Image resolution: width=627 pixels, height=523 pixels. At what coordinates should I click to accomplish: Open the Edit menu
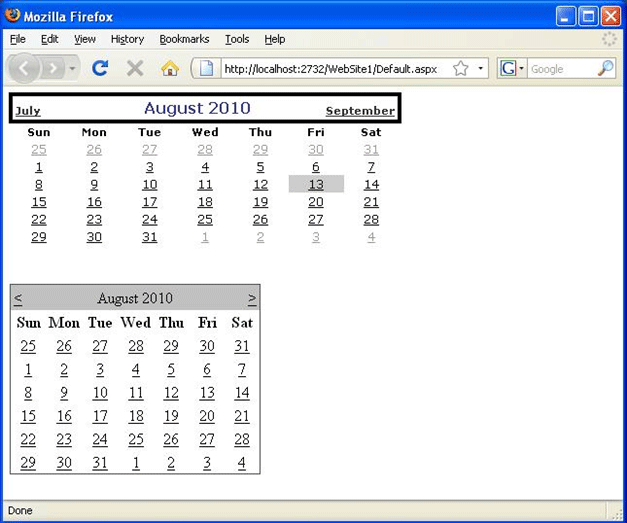coord(50,39)
